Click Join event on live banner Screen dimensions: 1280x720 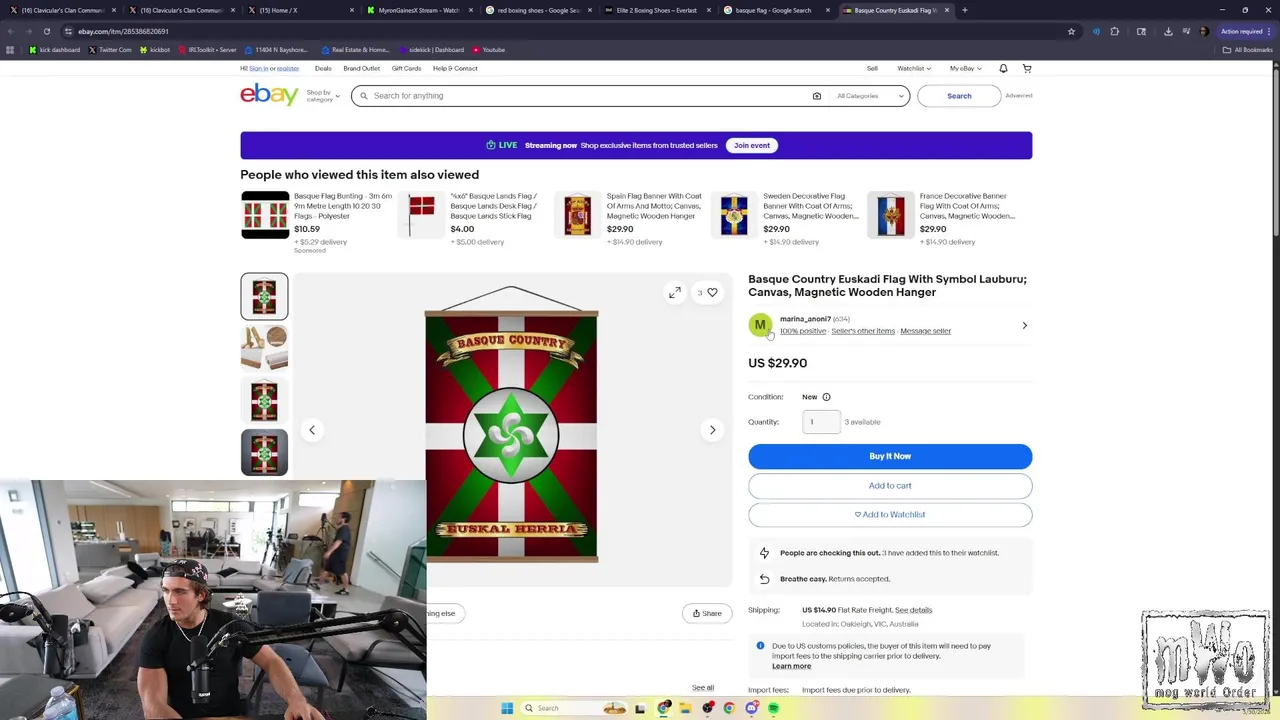tap(752, 145)
